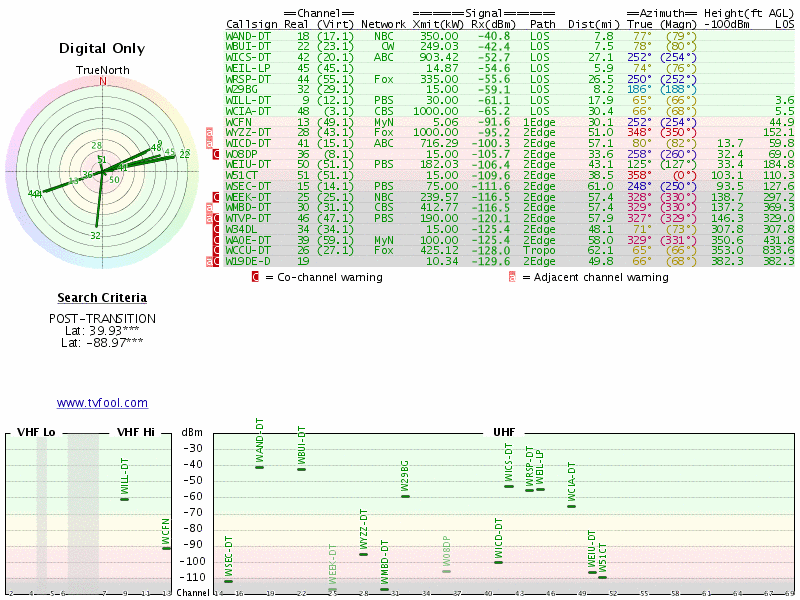Viewport: 800px width, 600px height.
Task: Click the WAND-DT marker in the UHF chart
Action: [x=260, y=467]
